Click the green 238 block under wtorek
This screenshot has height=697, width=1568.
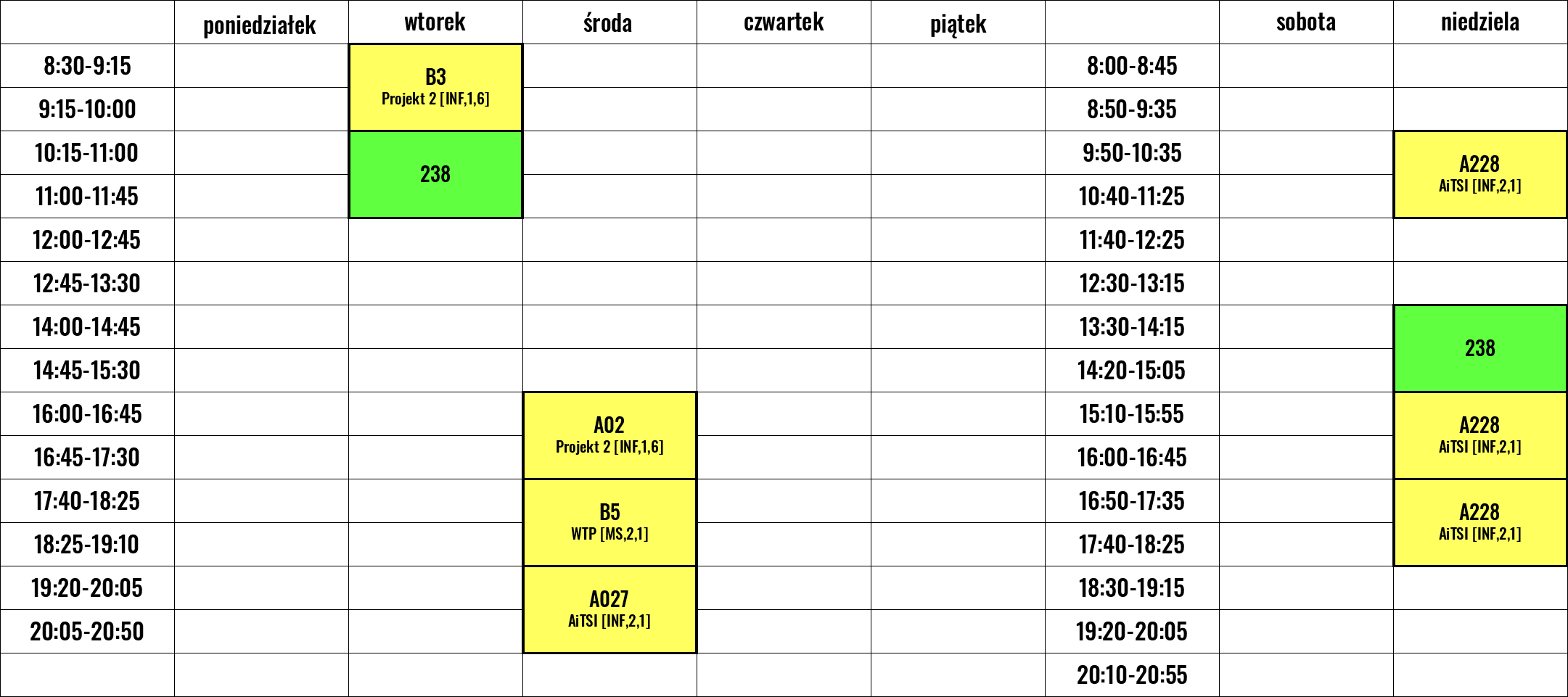pyautogui.click(x=435, y=174)
